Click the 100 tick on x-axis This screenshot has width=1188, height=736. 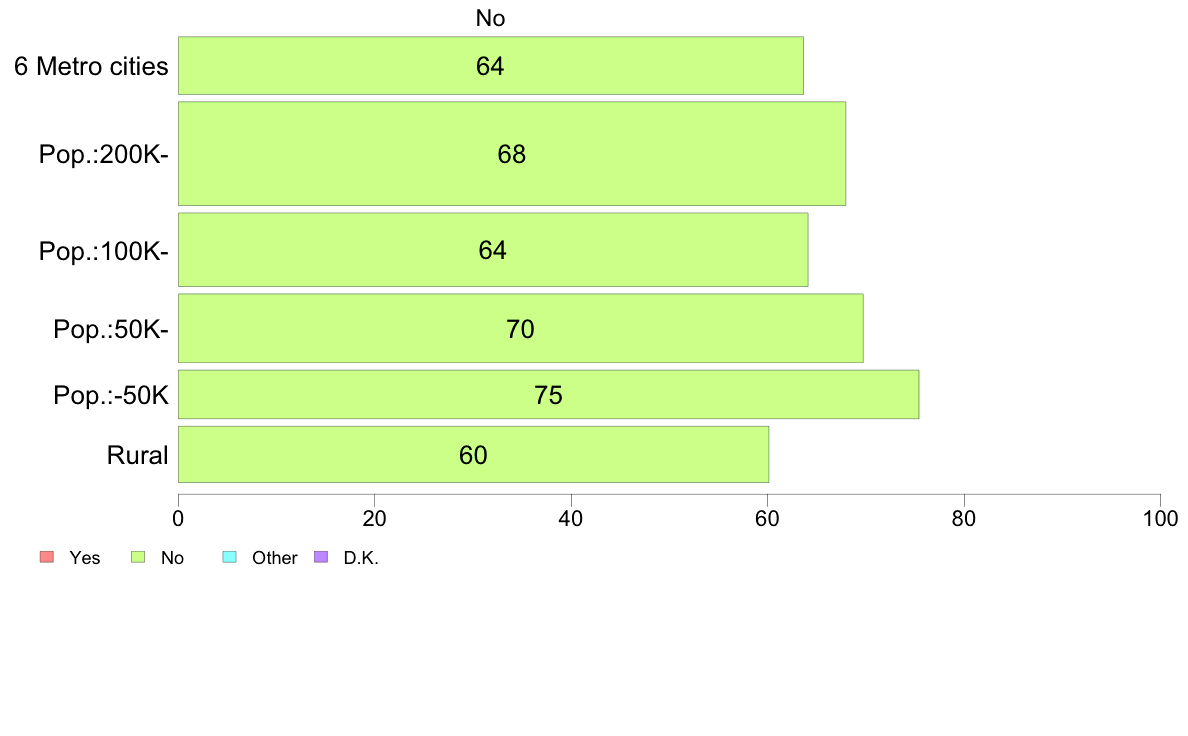[1160, 518]
